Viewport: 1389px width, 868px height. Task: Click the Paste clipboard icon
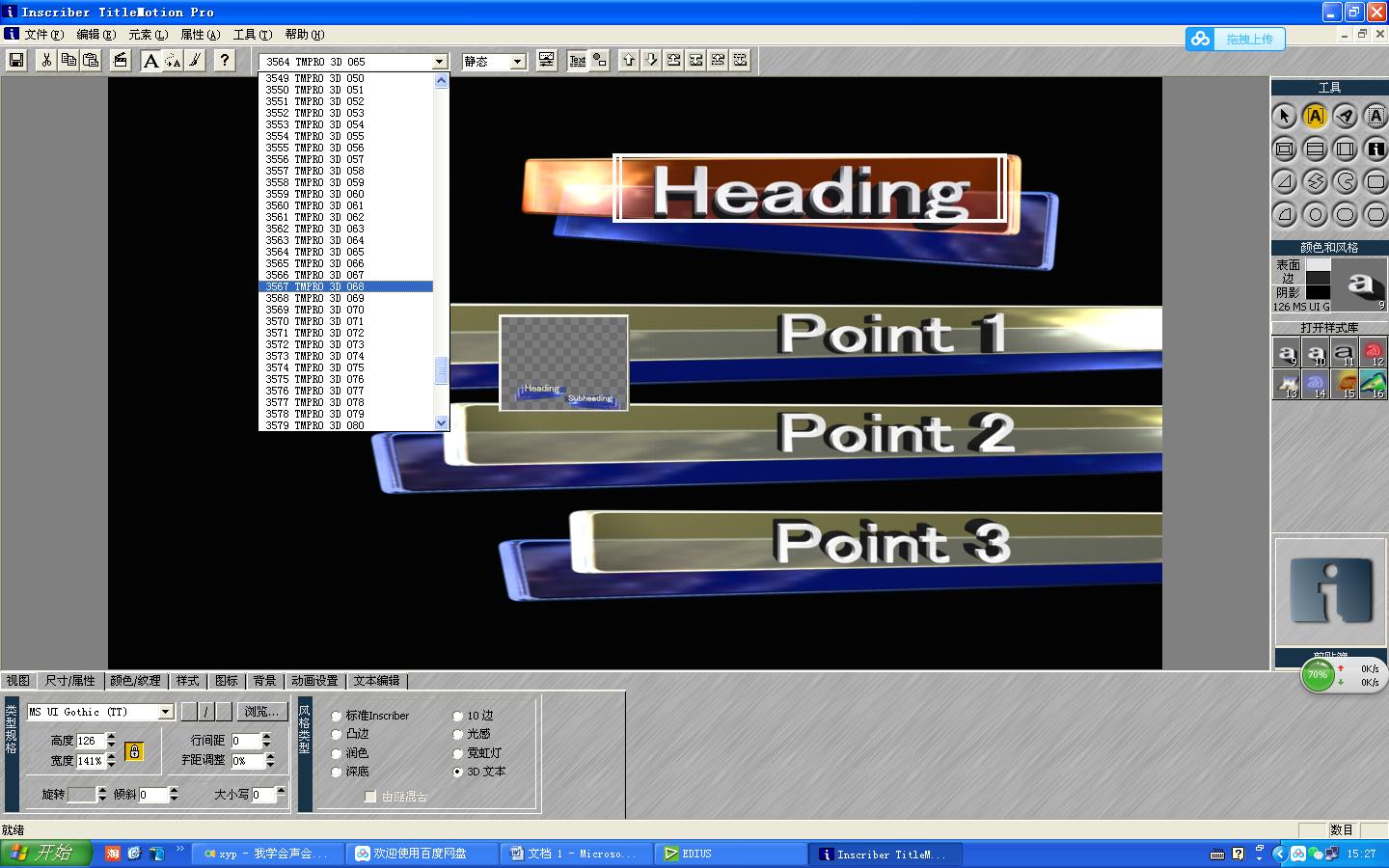pos(91,61)
